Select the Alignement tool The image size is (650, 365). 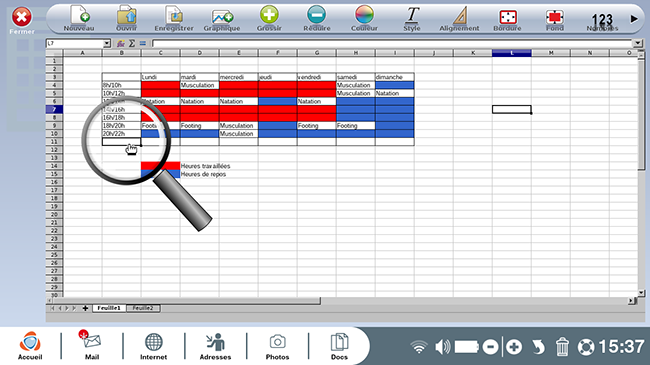pos(459,18)
